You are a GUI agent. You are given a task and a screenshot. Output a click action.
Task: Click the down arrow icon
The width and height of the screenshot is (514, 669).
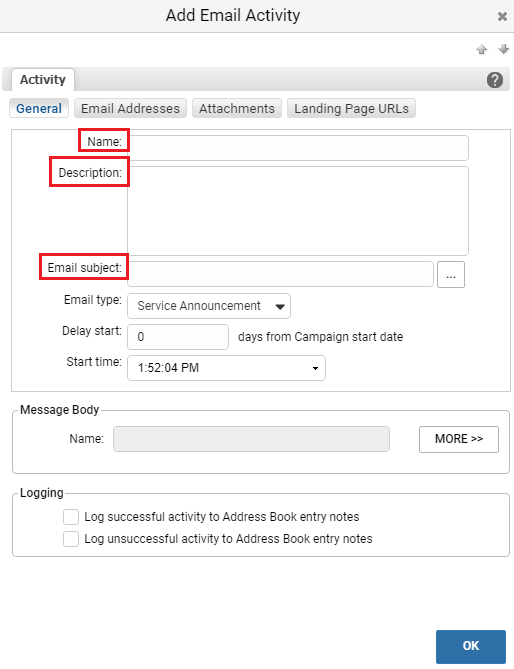coord(503,49)
